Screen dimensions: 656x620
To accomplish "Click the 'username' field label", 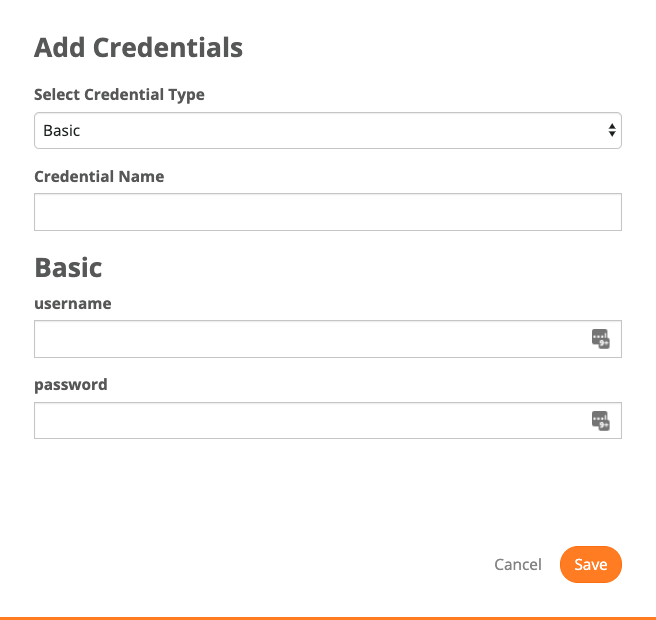I will 73,304.
